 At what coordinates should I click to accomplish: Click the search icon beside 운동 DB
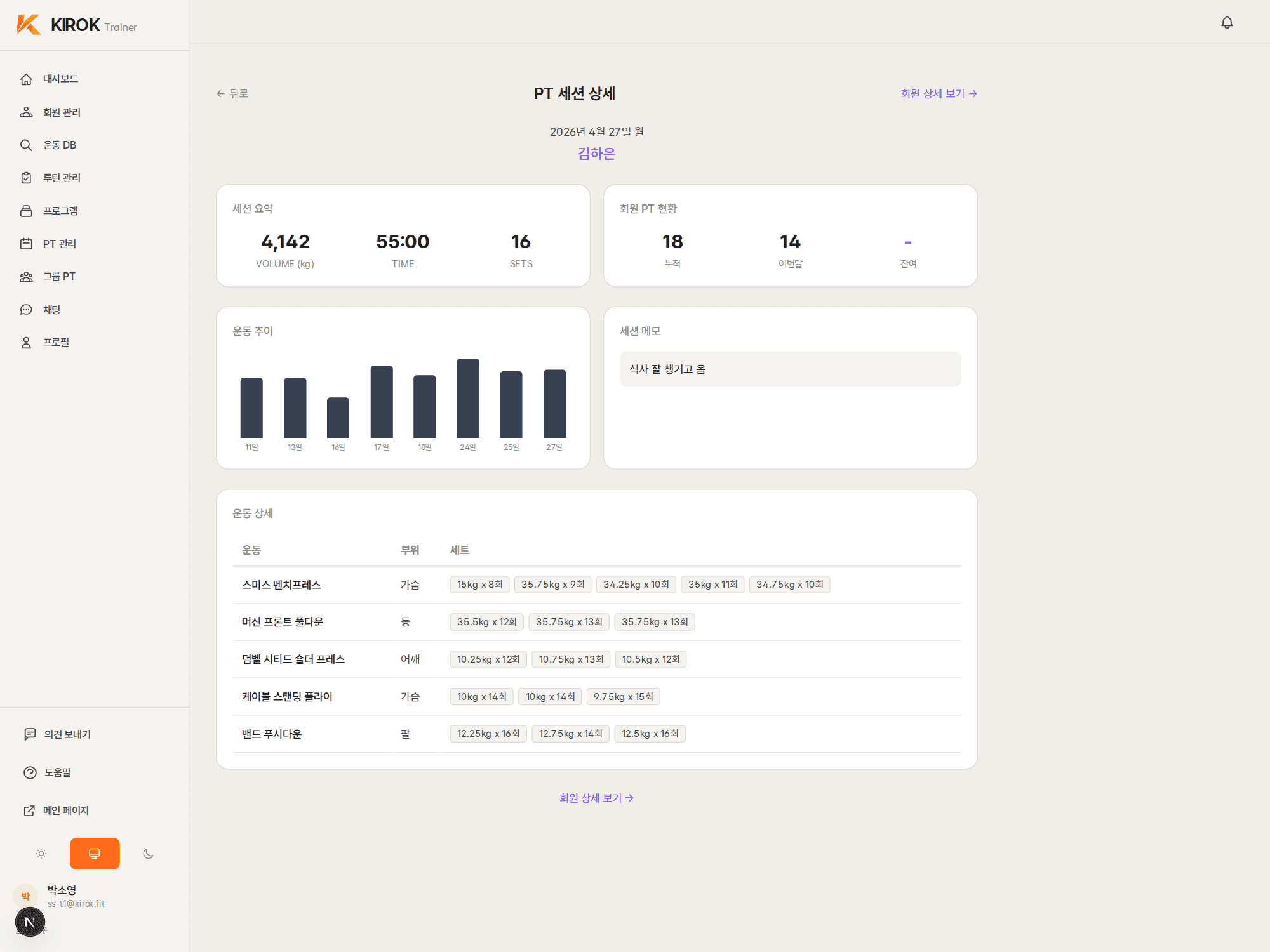(26, 145)
